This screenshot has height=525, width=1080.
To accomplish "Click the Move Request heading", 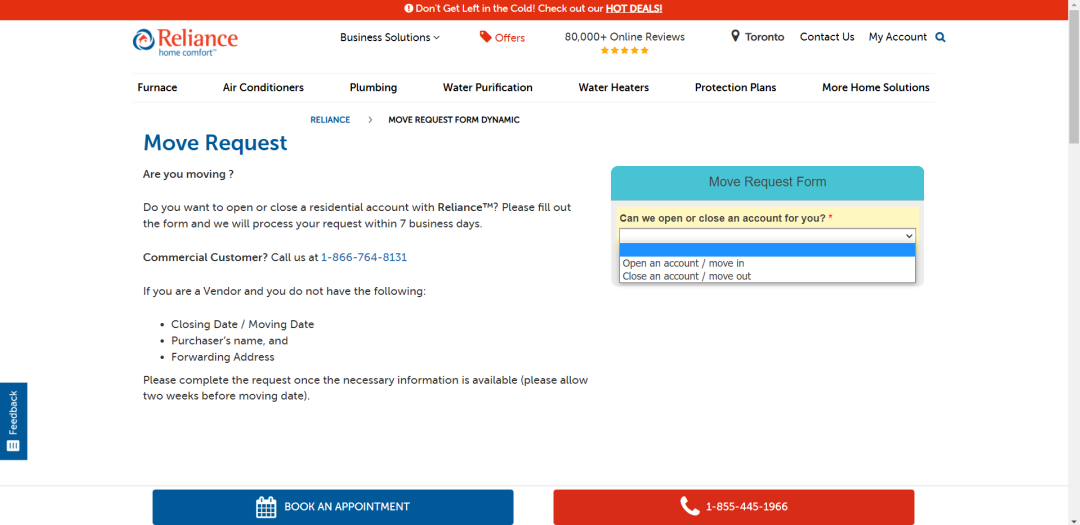I will (215, 143).
